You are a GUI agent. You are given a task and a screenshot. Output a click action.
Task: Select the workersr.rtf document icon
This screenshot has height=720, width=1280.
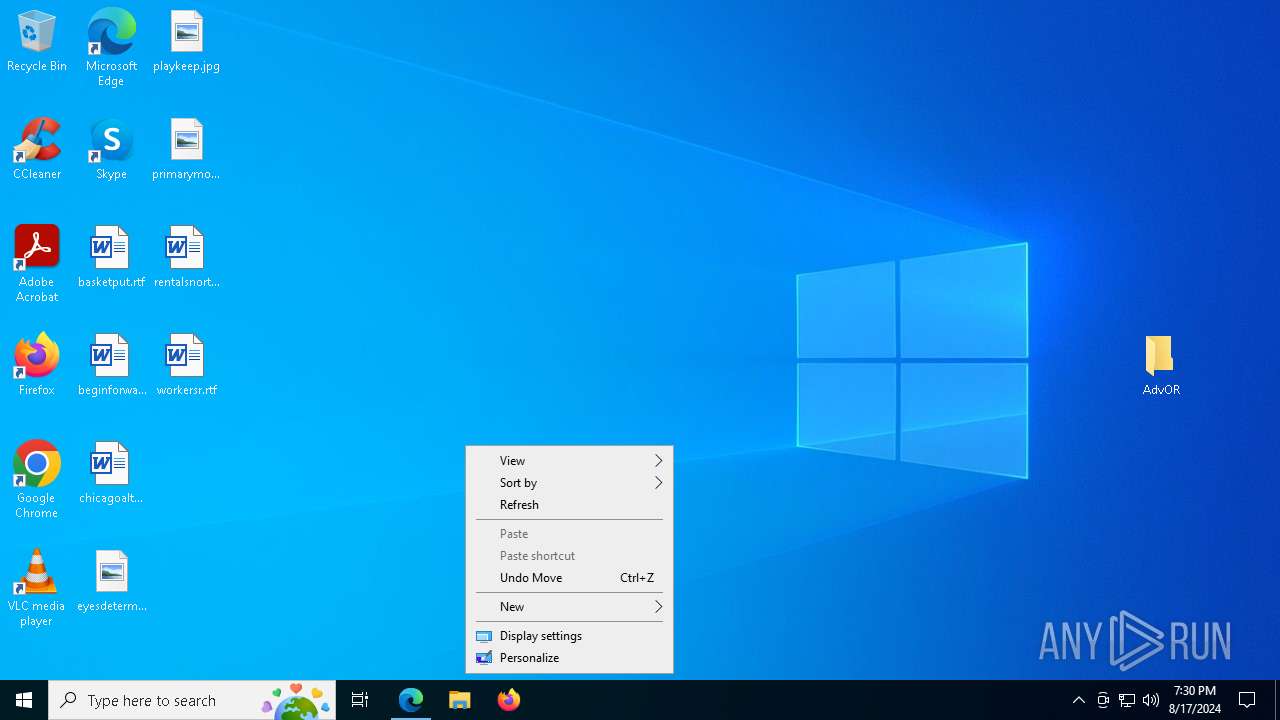[x=186, y=366]
